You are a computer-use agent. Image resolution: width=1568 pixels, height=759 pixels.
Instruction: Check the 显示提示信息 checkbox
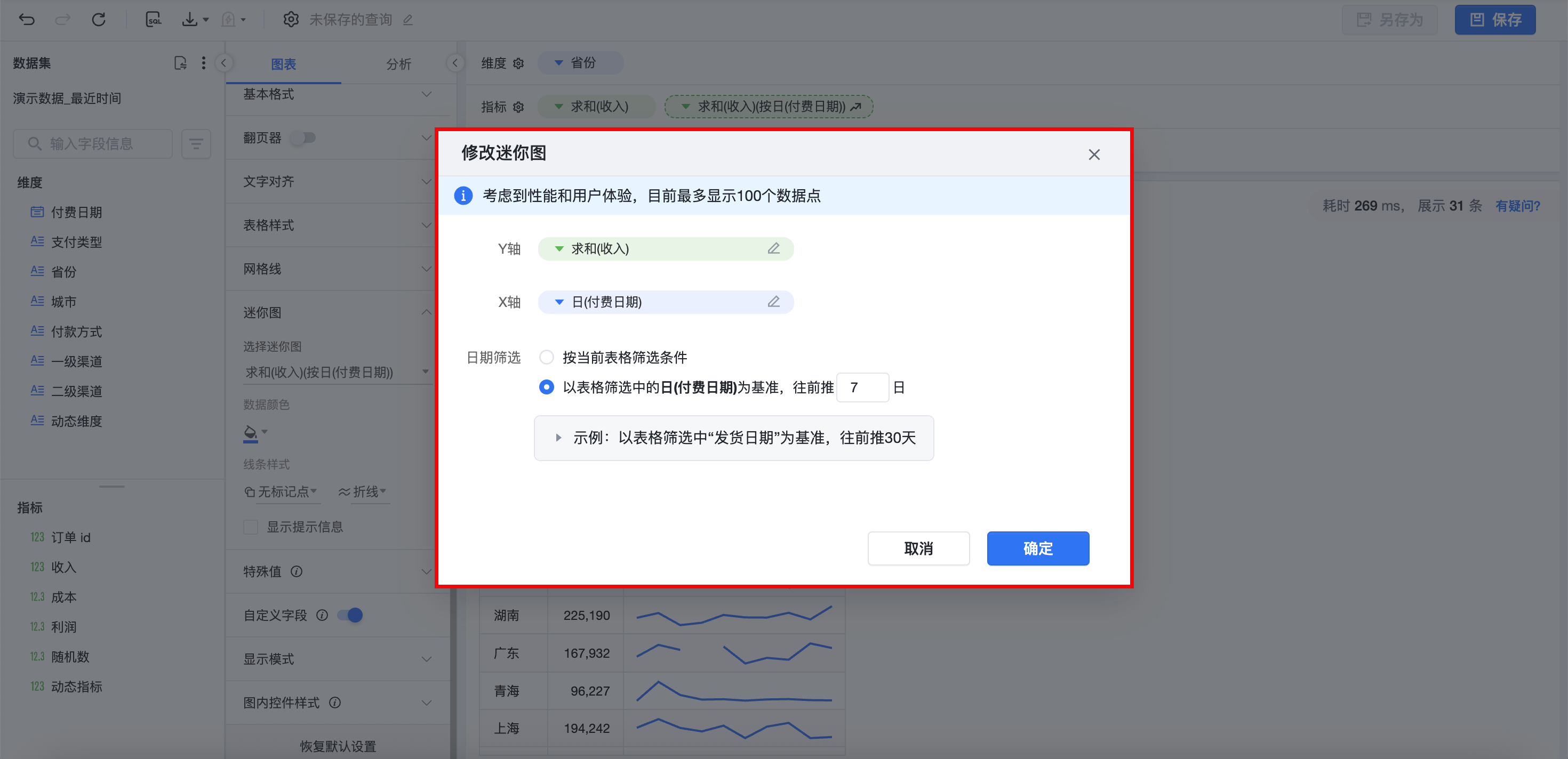pyautogui.click(x=251, y=527)
